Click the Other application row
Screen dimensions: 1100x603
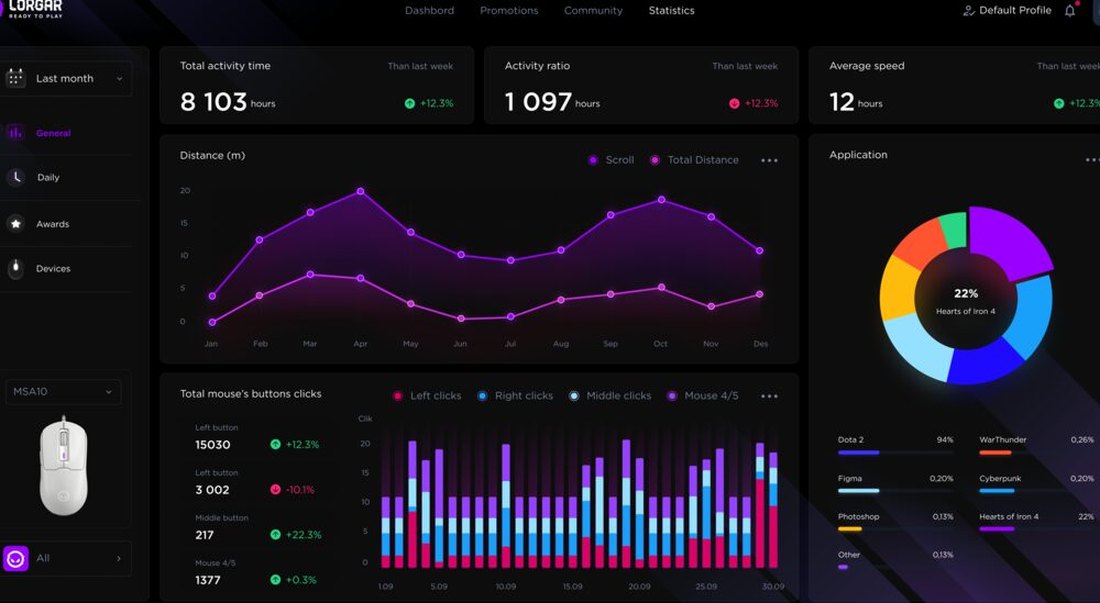click(895, 560)
